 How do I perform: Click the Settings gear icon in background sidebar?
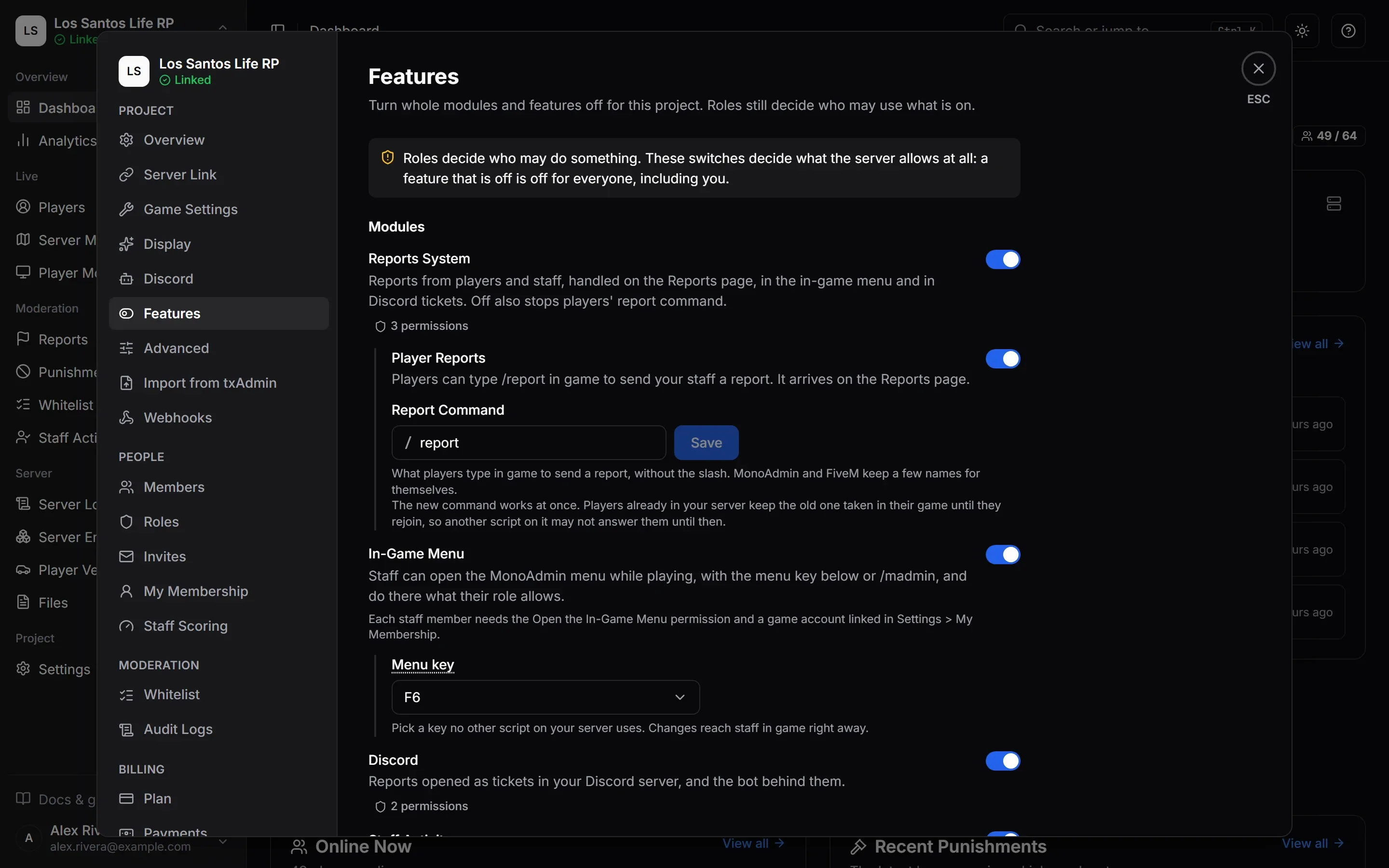(23, 669)
